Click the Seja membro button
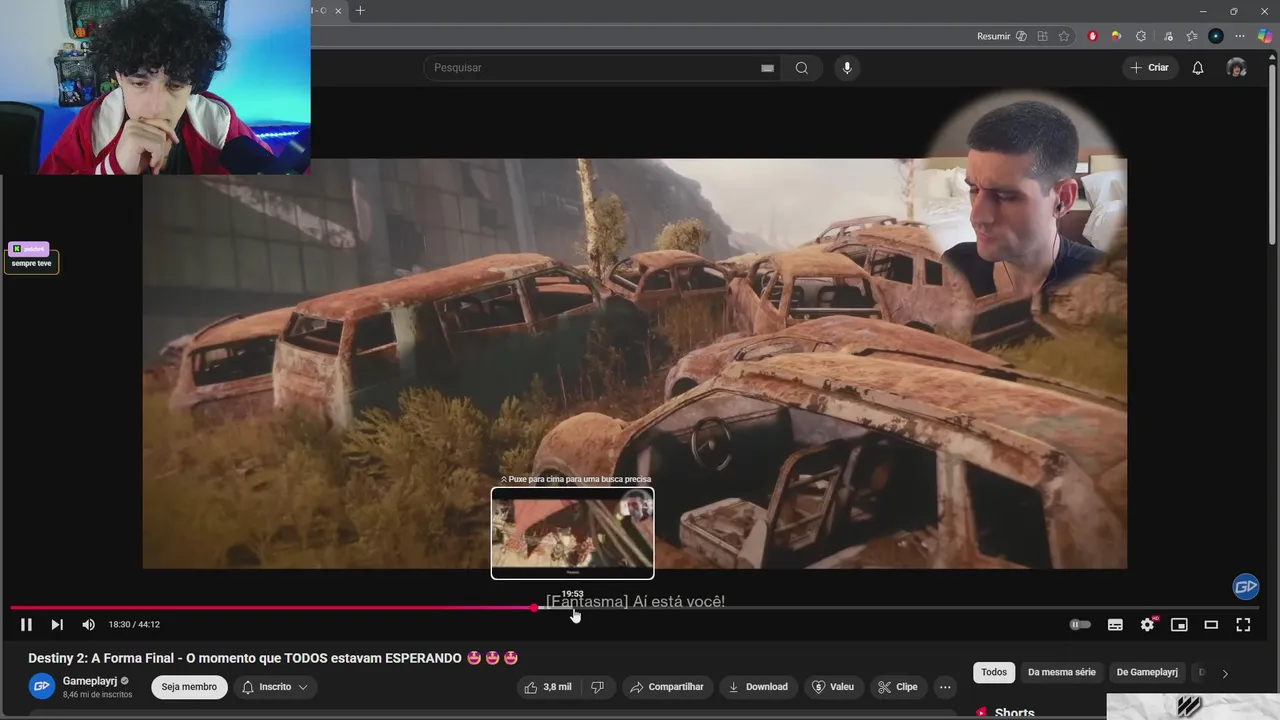The height and width of the screenshot is (720, 1280). click(x=188, y=687)
